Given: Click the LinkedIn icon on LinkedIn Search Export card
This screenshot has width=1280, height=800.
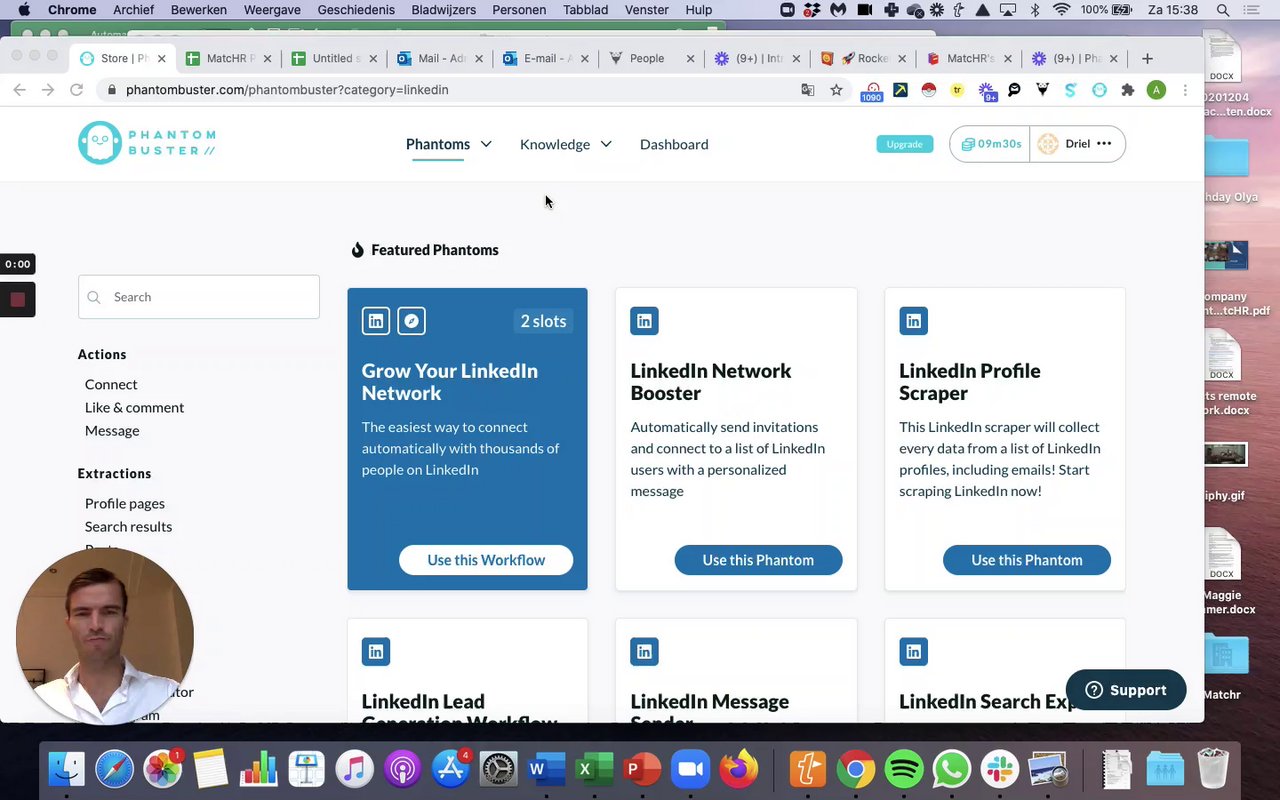Looking at the screenshot, I should (x=913, y=652).
